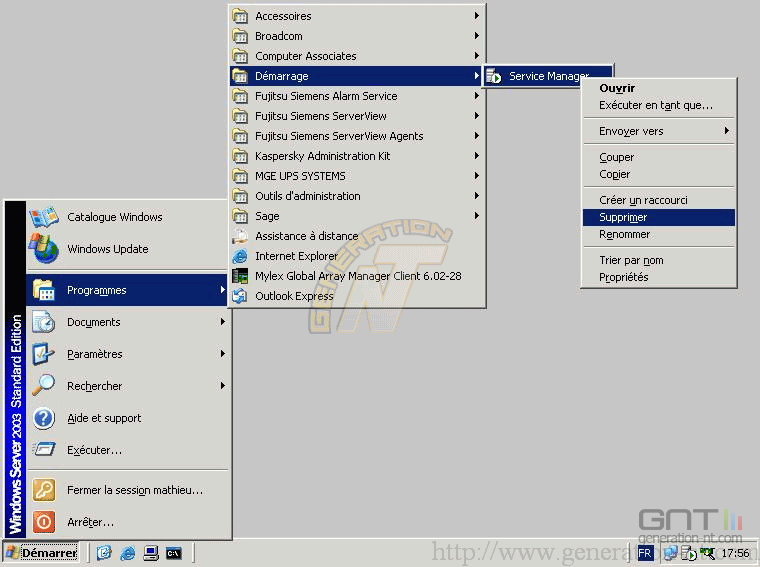Open the Démarrage folder entry
Image resolution: width=760 pixels, height=567 pixels.
coord(356,76)
